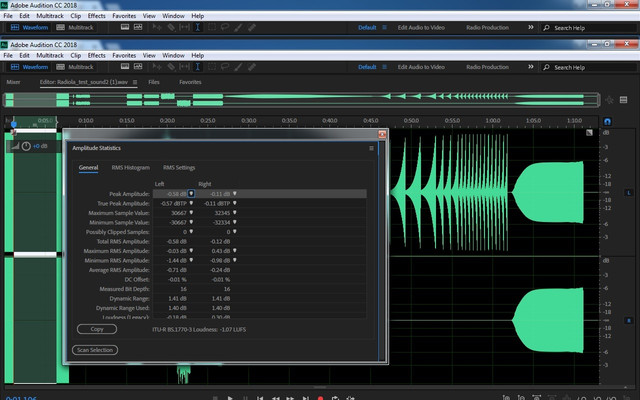
Task: Click the Copy button
Action: pos(97,329)
